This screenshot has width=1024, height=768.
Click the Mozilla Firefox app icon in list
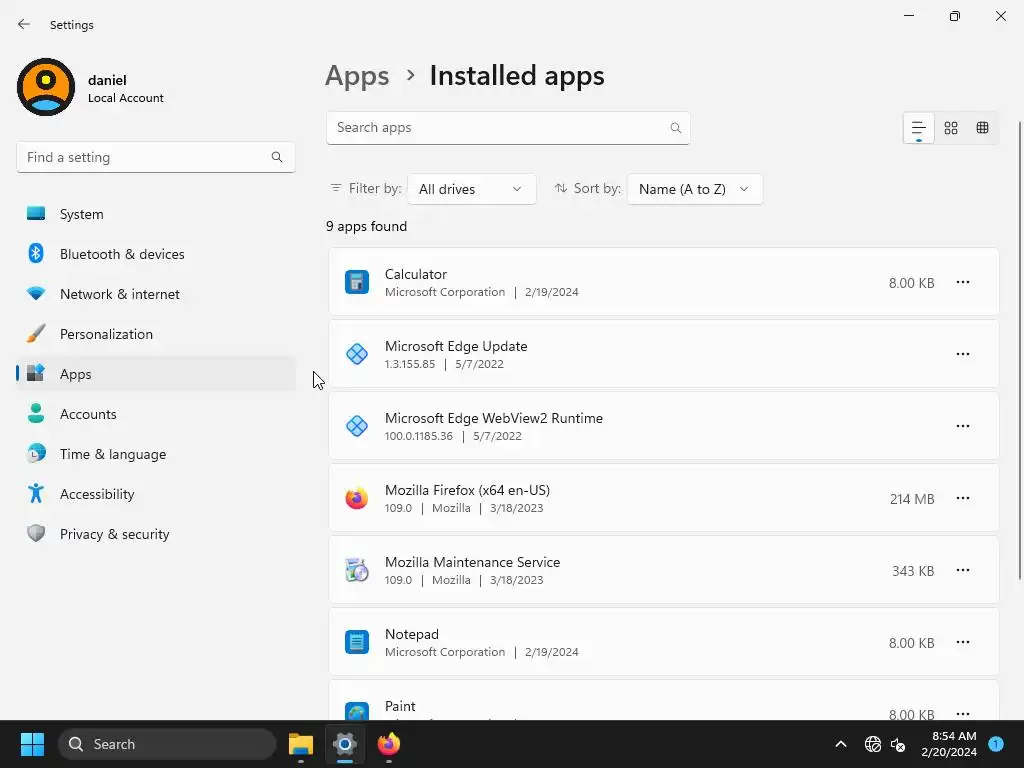tap(357, 499)
